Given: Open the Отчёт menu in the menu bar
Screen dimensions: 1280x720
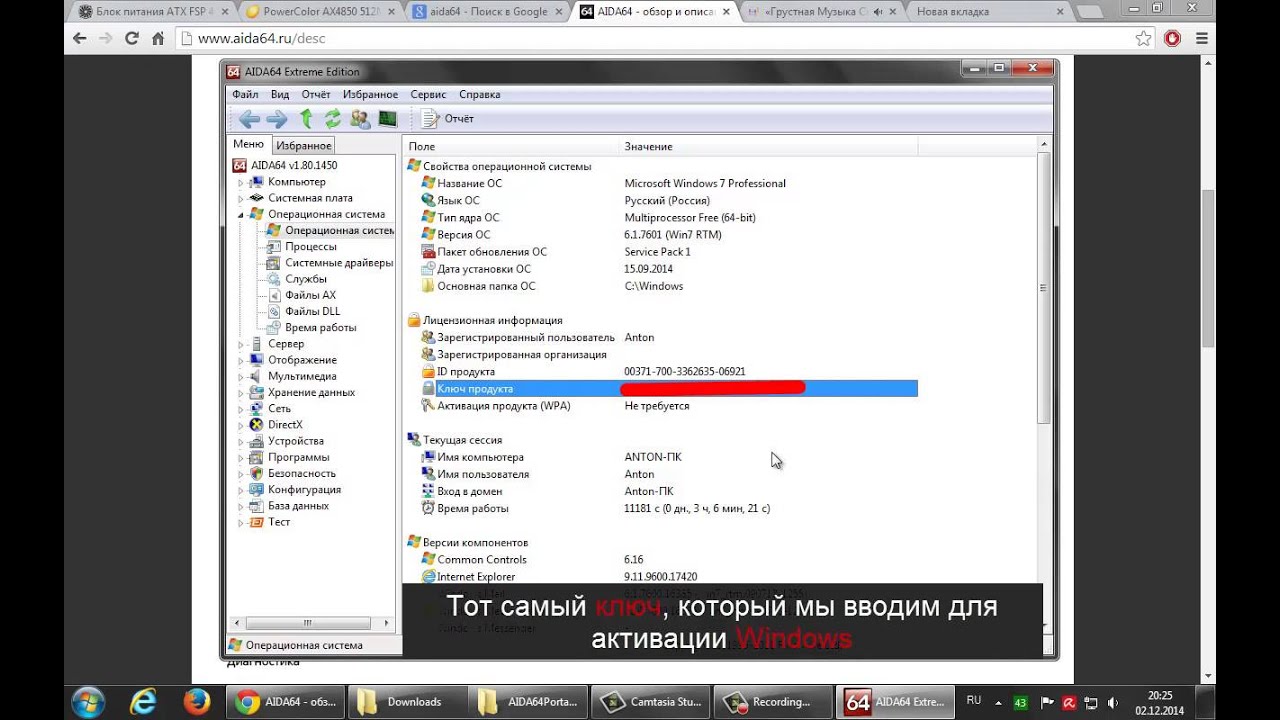Looking at the screenshot, I should coord(316,94).
